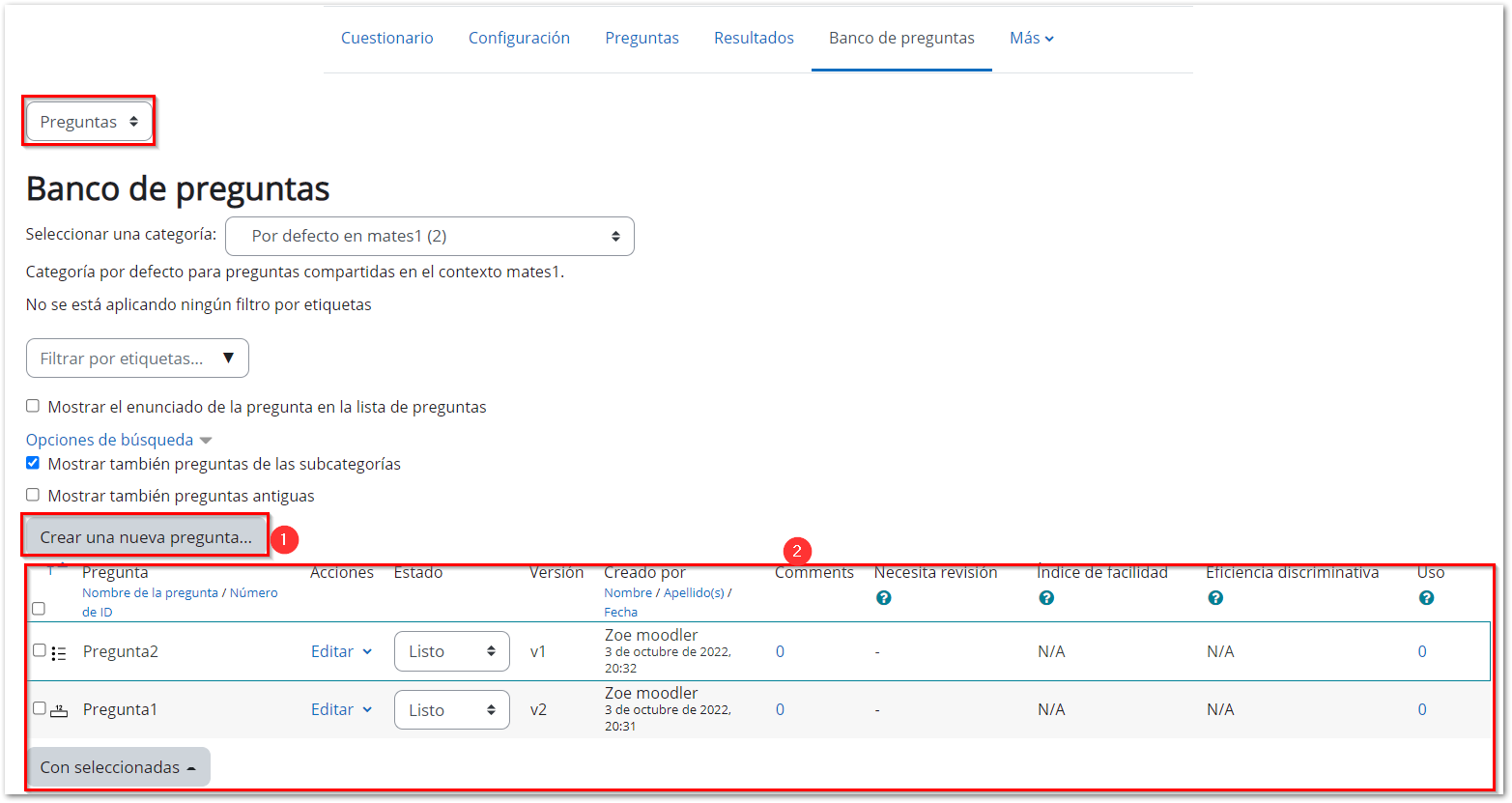The height and width of the screenshot is (803, 1512).
Task: Click date '3 de octubre de 2022, 20:32'
Action: (668, 660)
